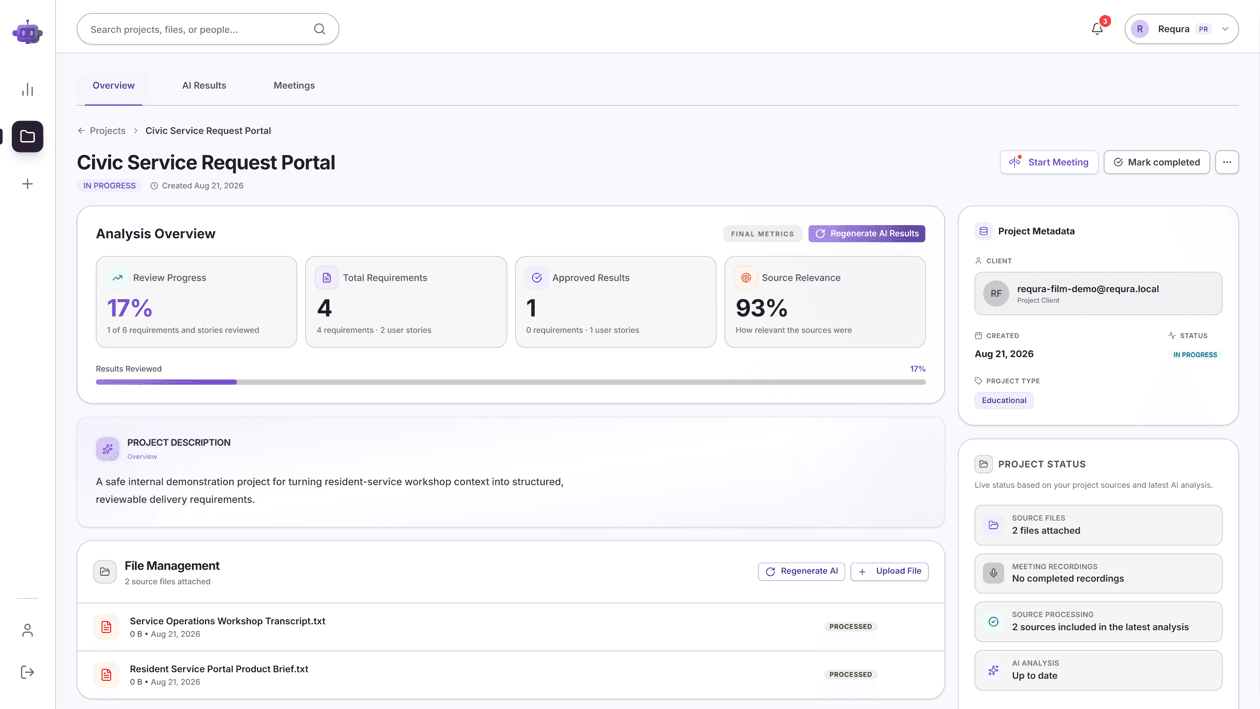This screenshot has width=1260, height=709.
Task: Click the Meeting Recordings microphone icon
Action: [x=993, y=574]
